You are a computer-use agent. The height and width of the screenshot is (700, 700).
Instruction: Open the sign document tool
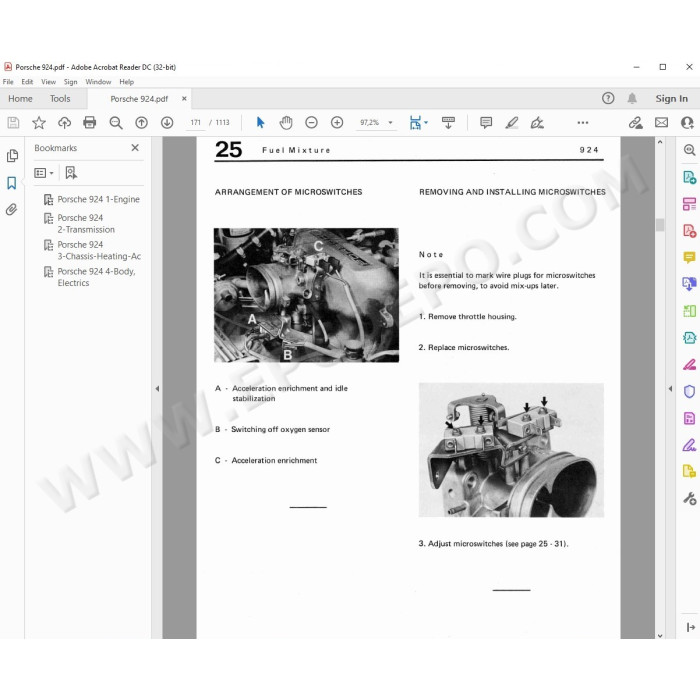[537, 122]
